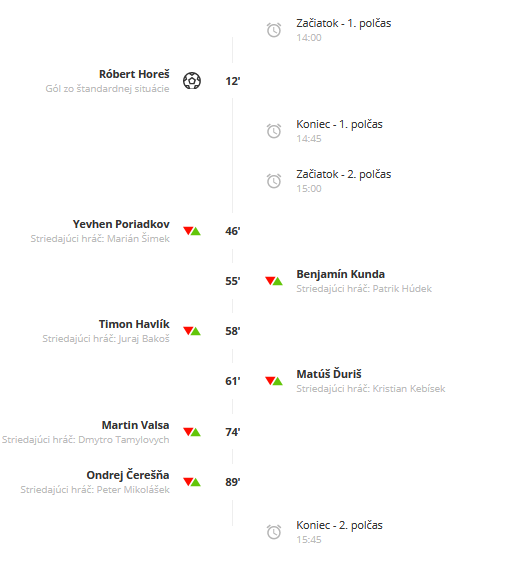This screenshot has height=561, width=513.
Task: Click substitution arrows icon for Benjamín Kunda
Action: [274, 281]
